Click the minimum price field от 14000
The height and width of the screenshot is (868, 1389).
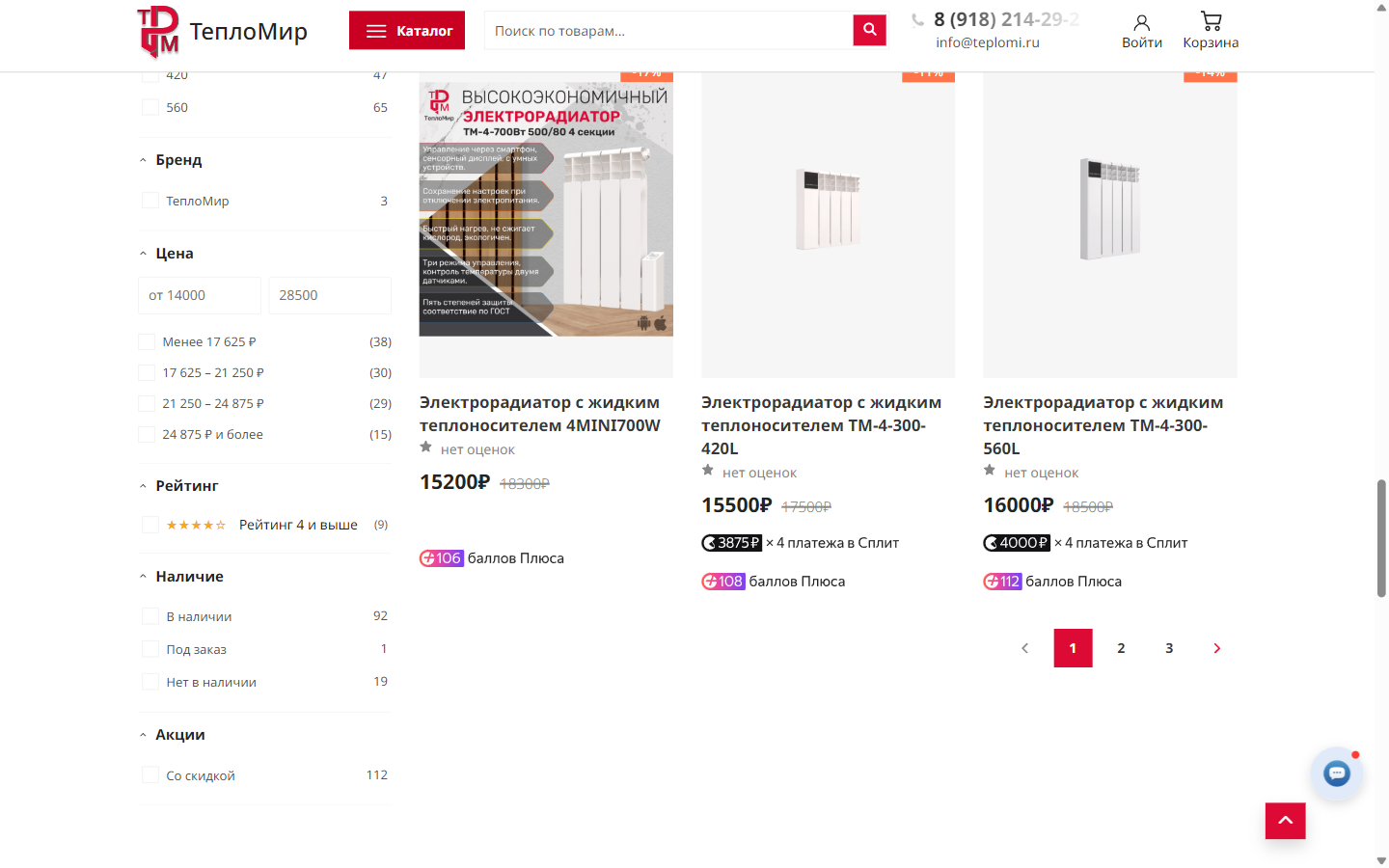click(x=200, y=295)
